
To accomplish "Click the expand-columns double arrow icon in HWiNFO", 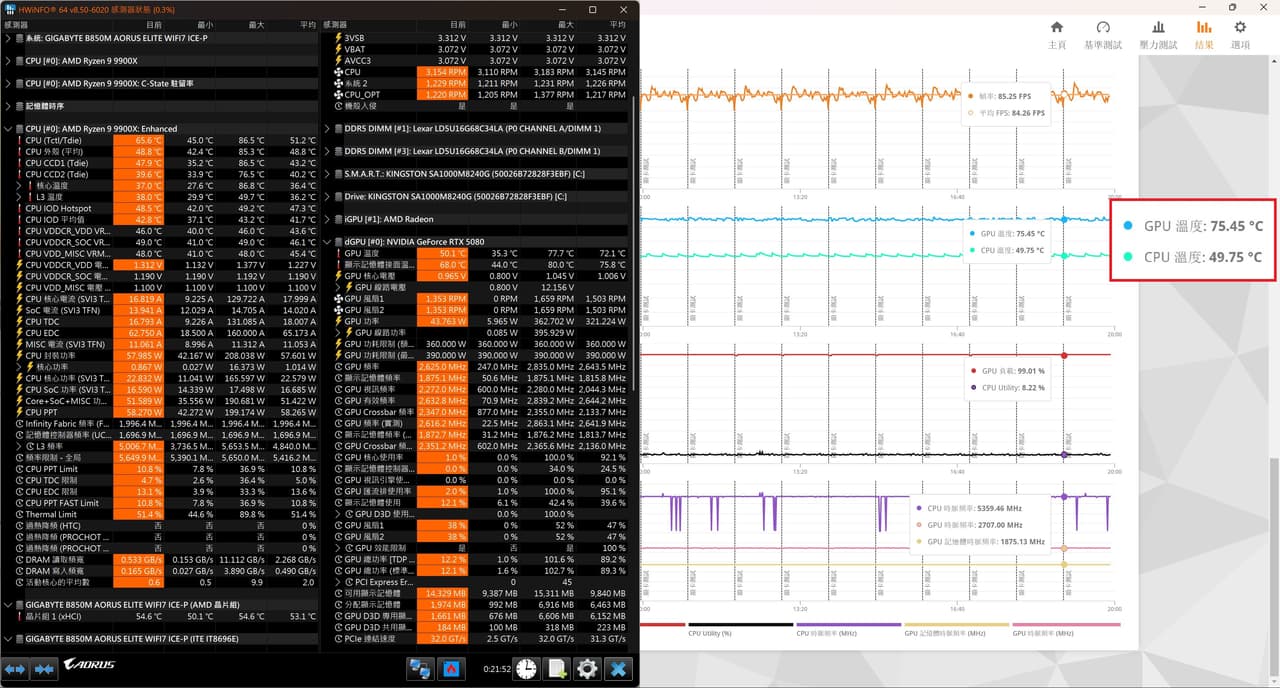I will 15,669.
